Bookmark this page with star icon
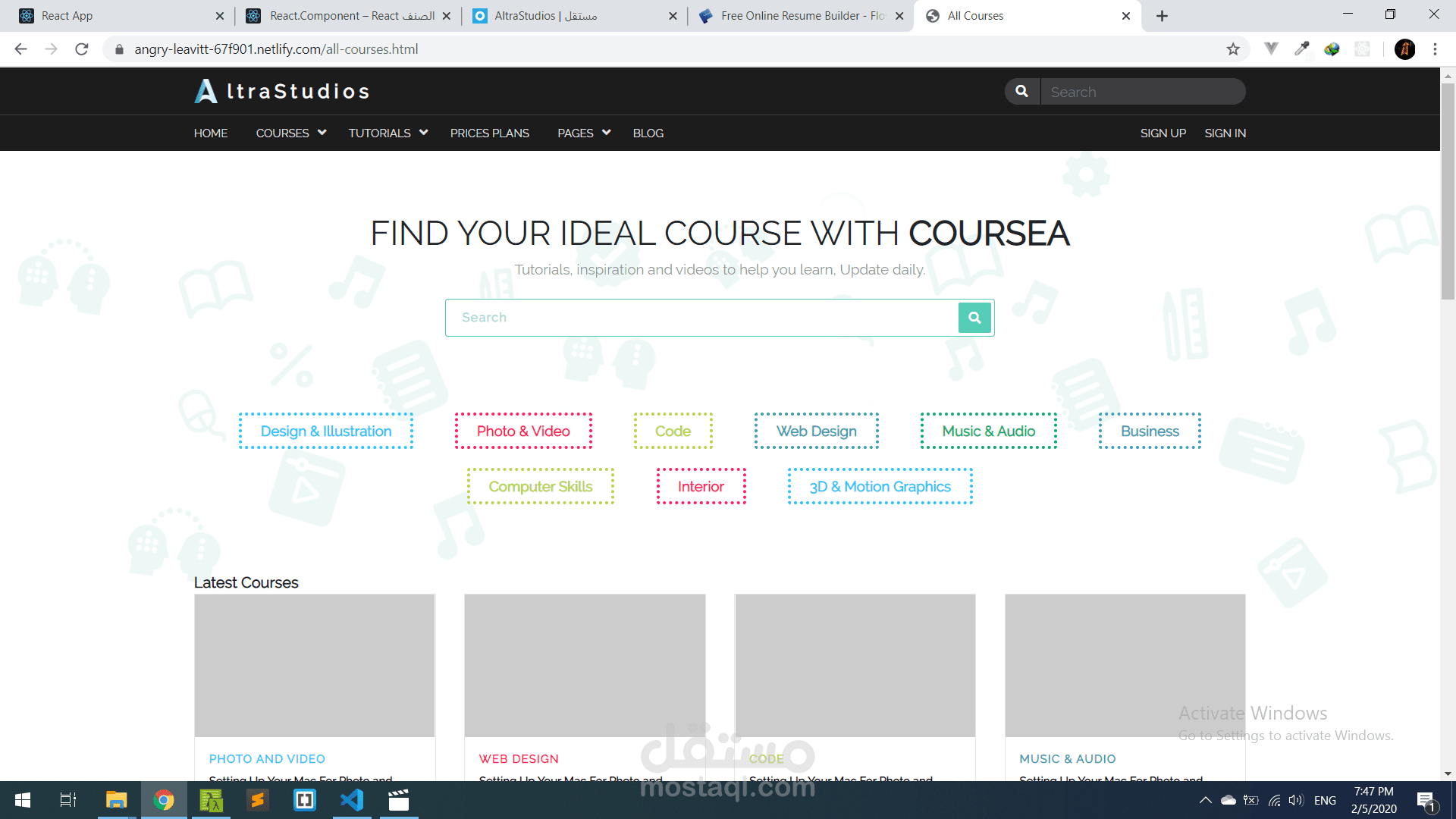The width and height of the screenshot is (1456, 819). point(1233,49)
